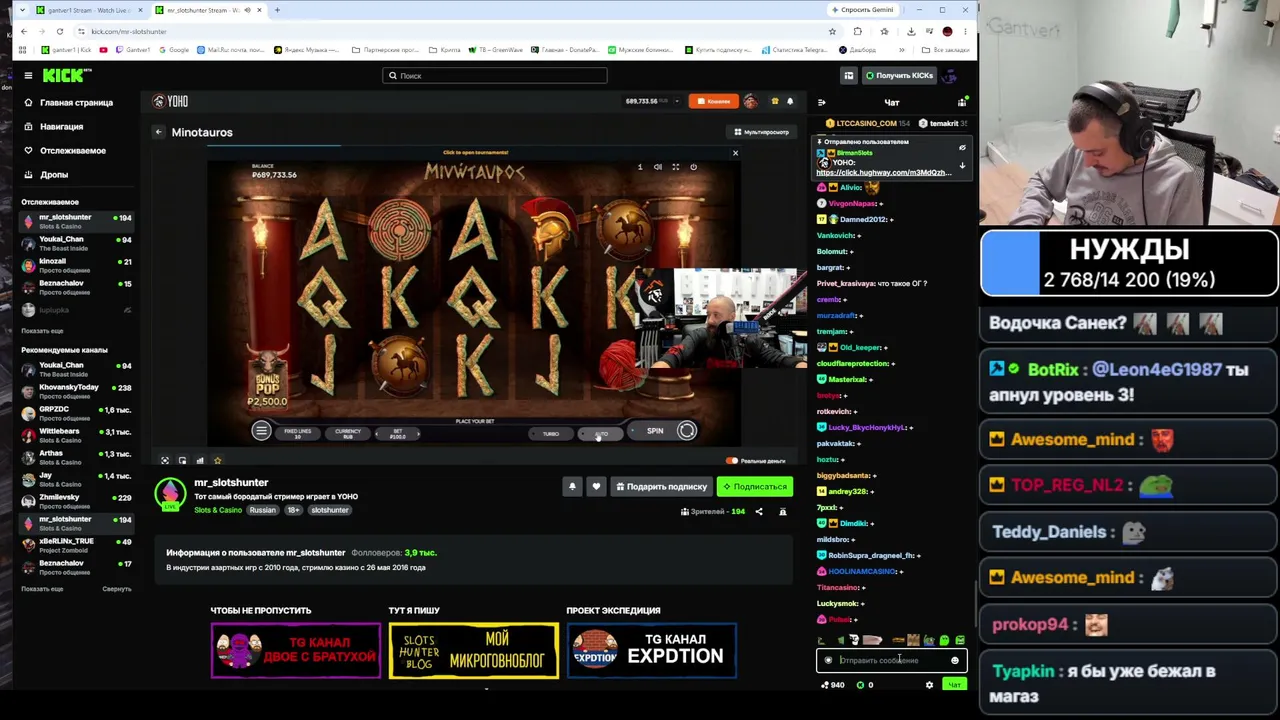Expand the pinned message down arrow

[x=962, y=166]
